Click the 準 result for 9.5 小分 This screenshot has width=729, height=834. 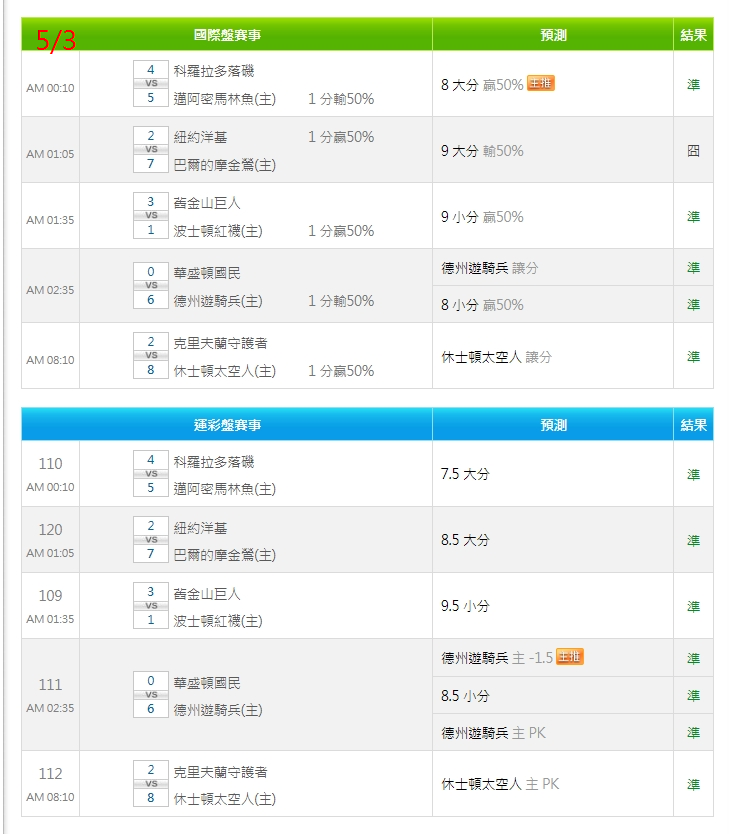click(693, 606)
